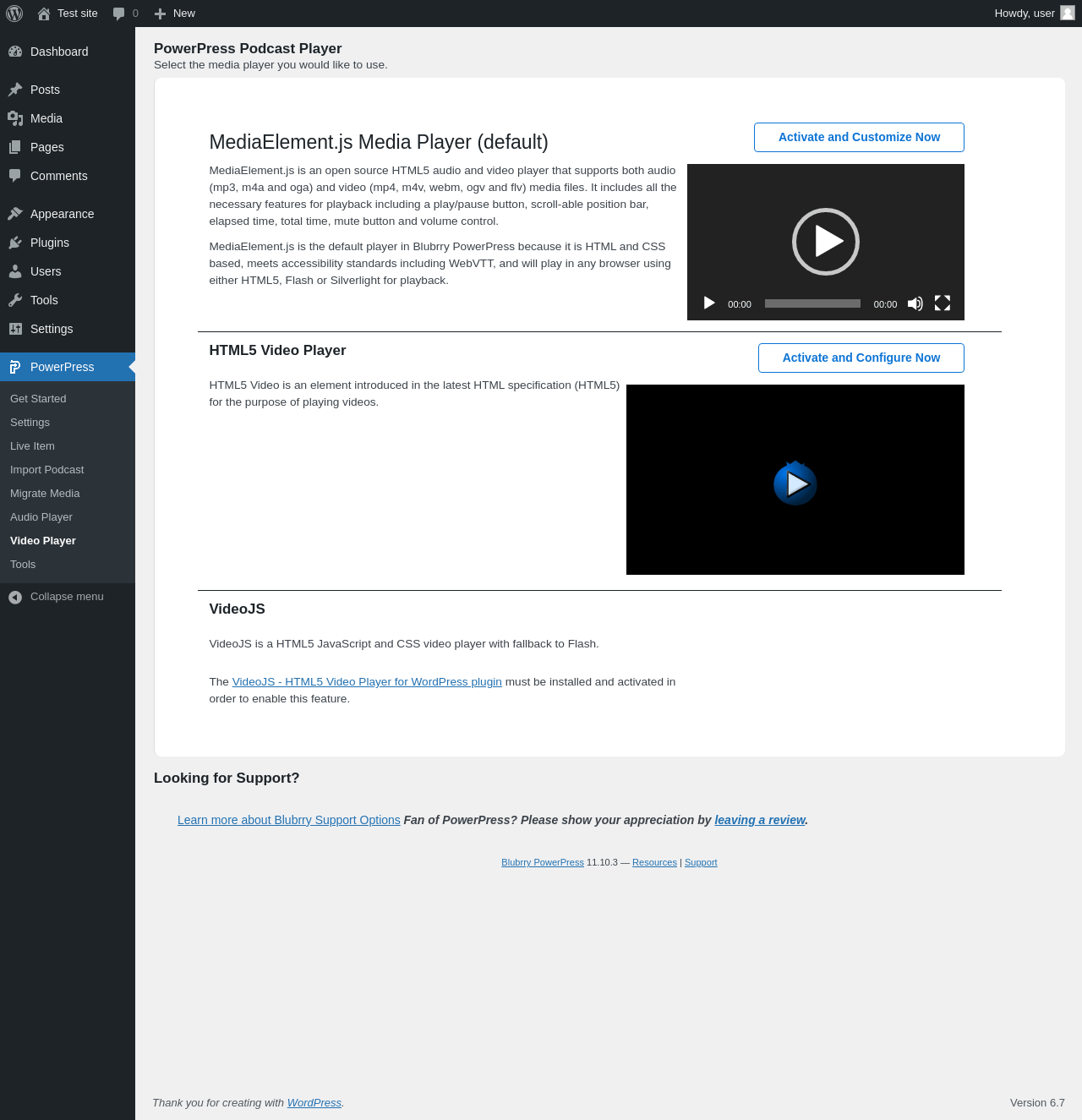
Task: Click Activate and Customize Now button
Action: pos(859,137)
